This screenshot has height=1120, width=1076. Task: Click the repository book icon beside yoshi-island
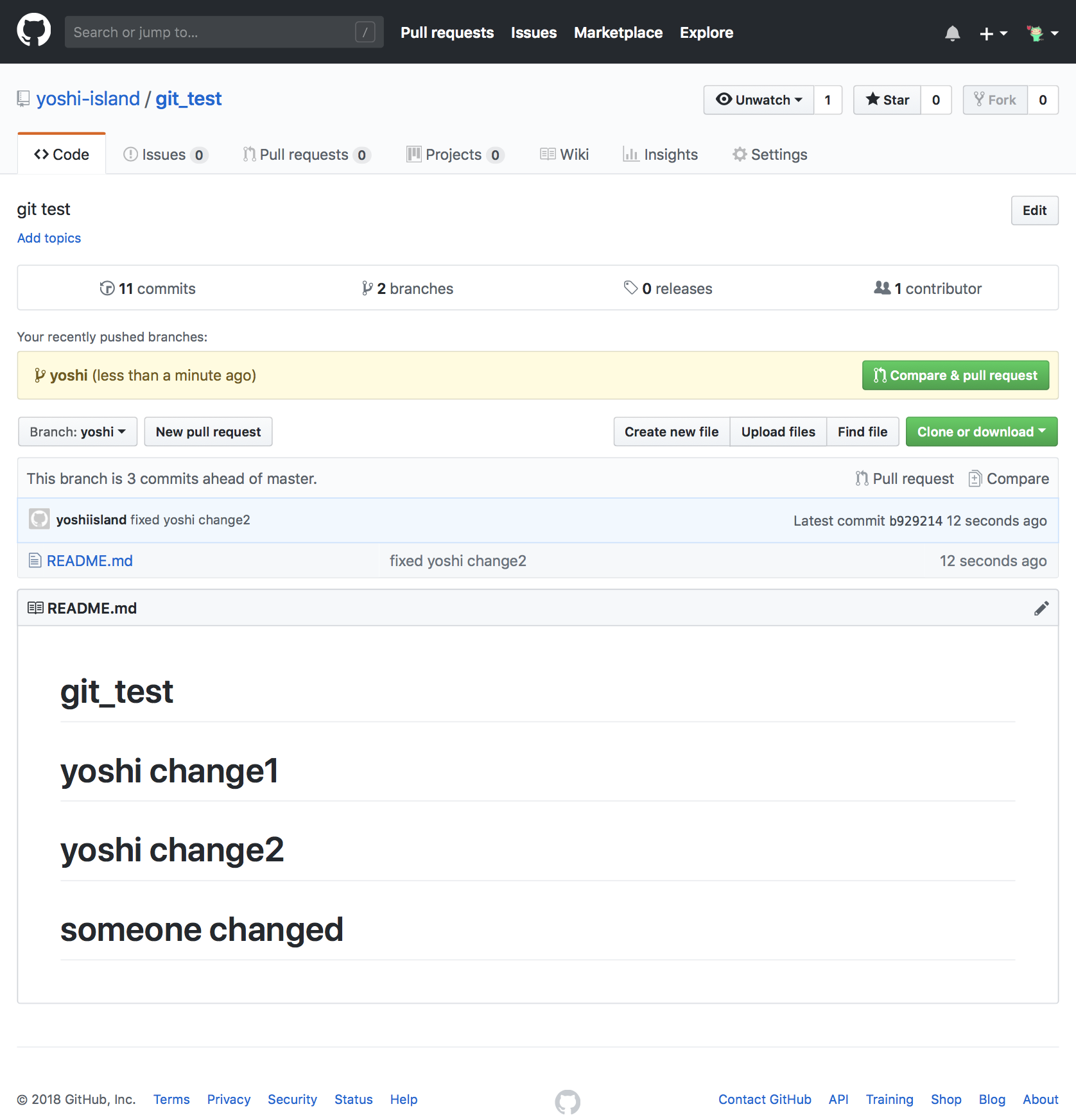[23, 99]
